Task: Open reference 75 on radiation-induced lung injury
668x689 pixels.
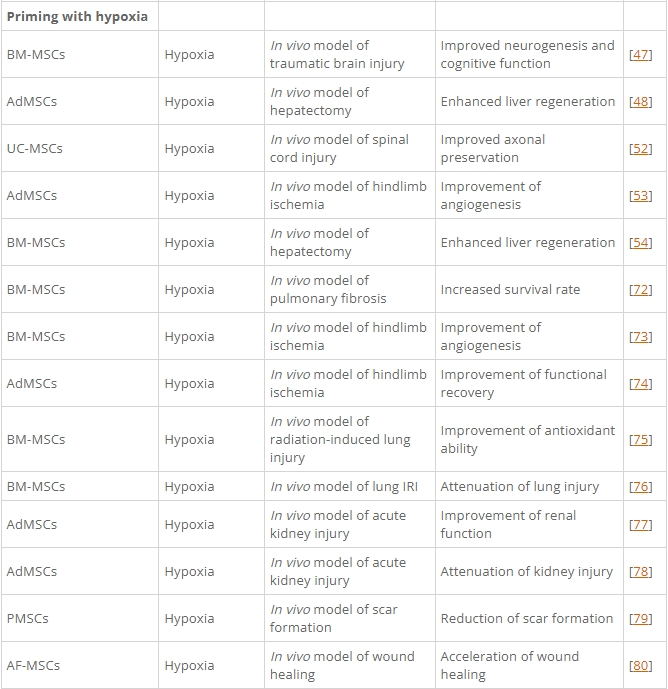Action: [640, 439]
